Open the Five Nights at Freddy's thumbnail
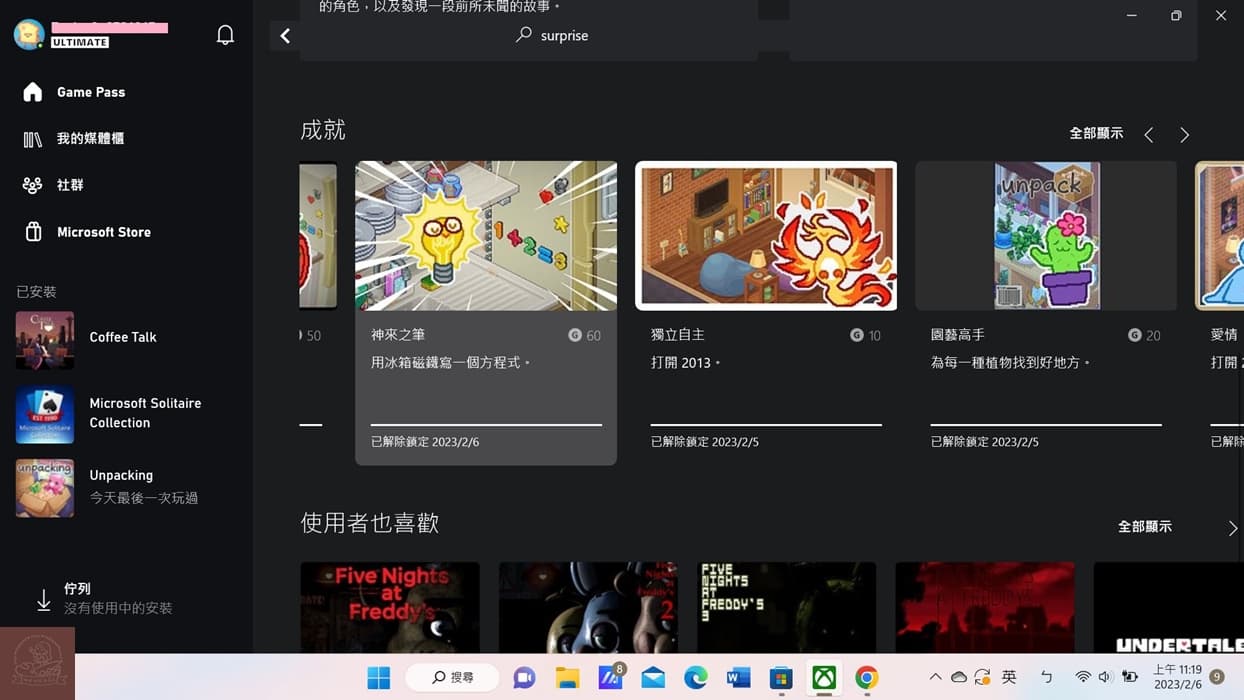 (390, 605)
